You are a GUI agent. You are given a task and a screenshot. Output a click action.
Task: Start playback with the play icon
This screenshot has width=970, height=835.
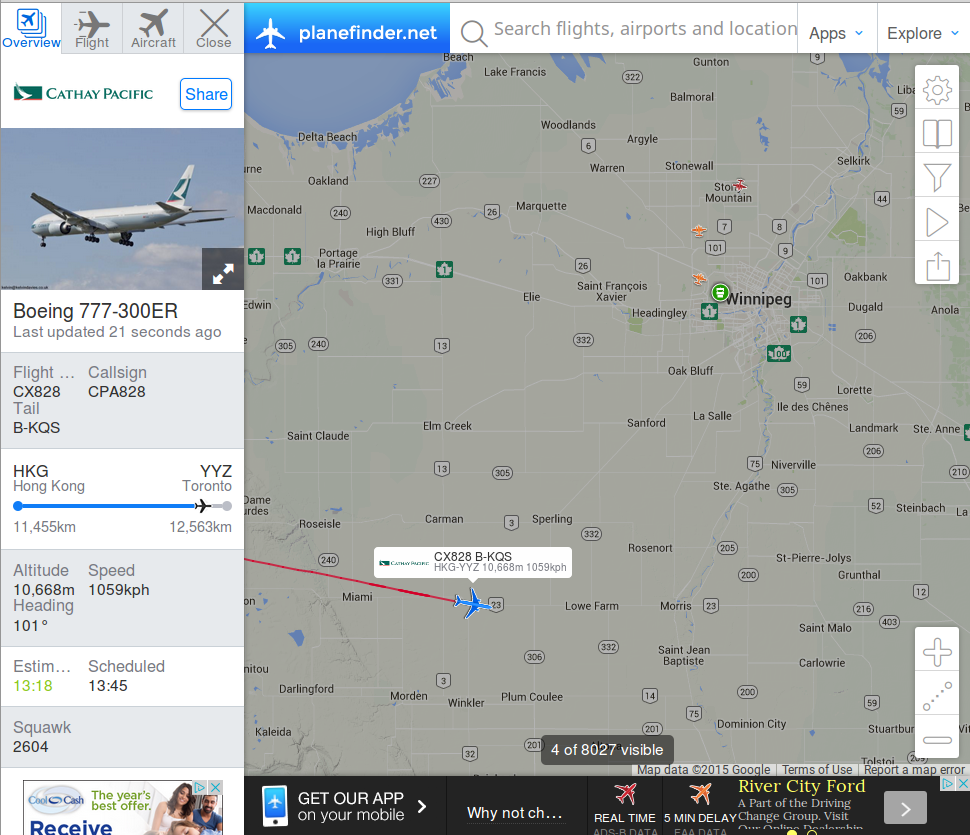(x=937, y=223)
